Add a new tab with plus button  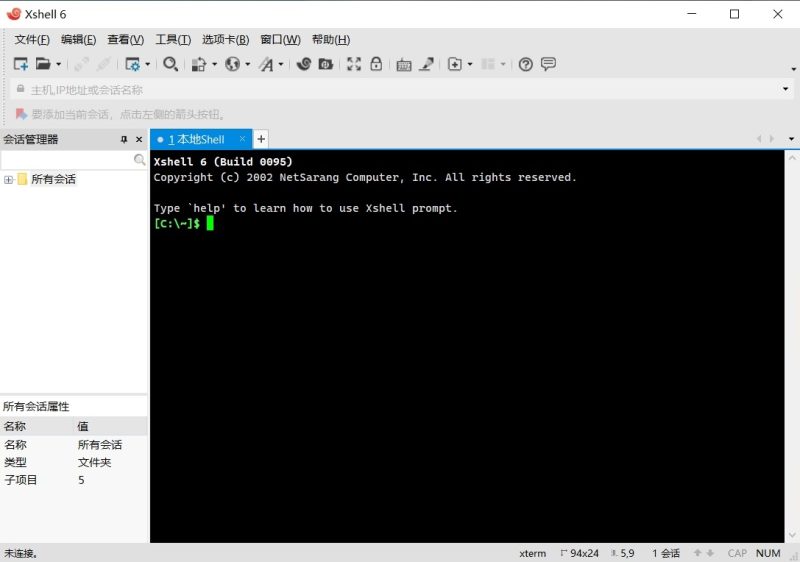(x=261, y=139)
